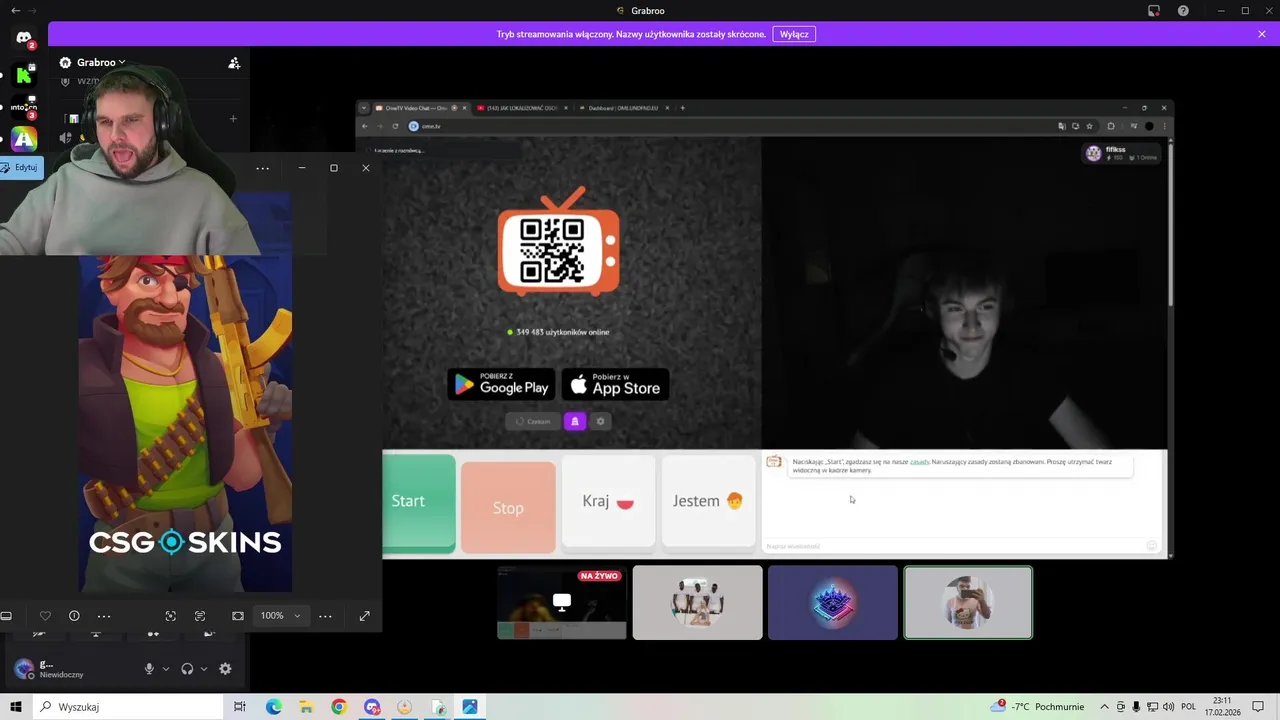Screen dimensions: 1280x720
Task: Open Discord user settings gear
Action: coord(225,669)
